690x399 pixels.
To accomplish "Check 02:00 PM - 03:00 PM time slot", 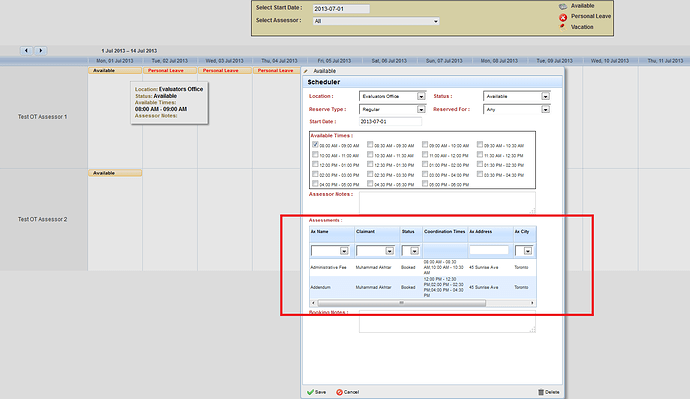I will 315,174.
